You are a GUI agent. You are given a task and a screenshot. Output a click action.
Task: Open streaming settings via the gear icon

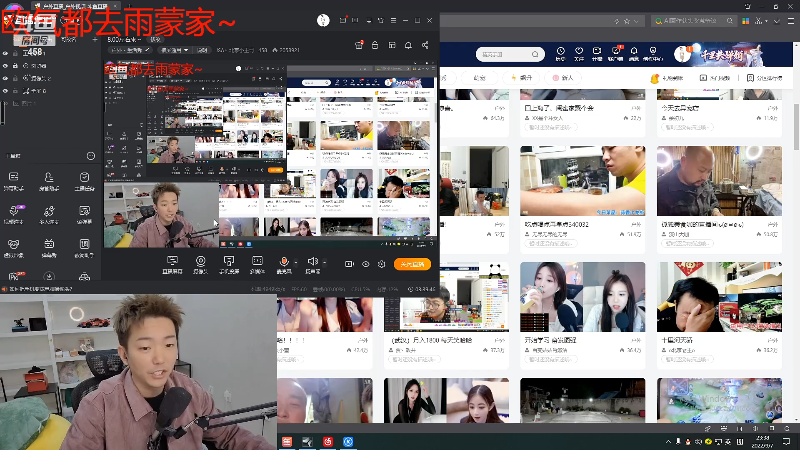click(382, 264)
